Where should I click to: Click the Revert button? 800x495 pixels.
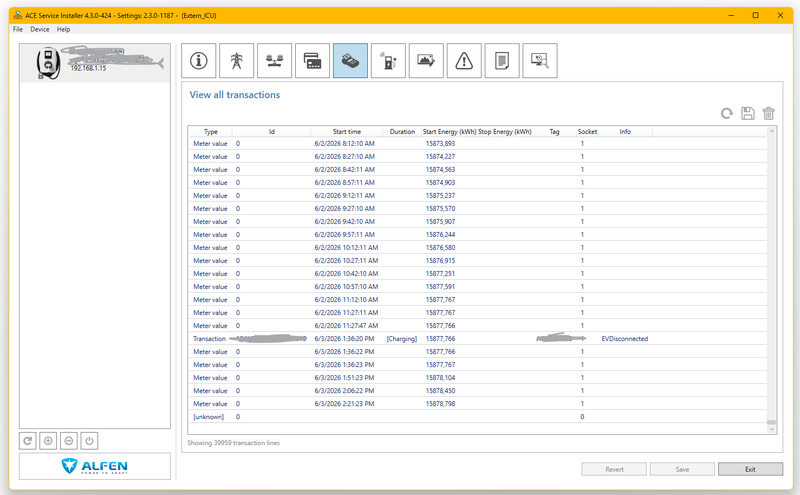[x=614, y=469]
